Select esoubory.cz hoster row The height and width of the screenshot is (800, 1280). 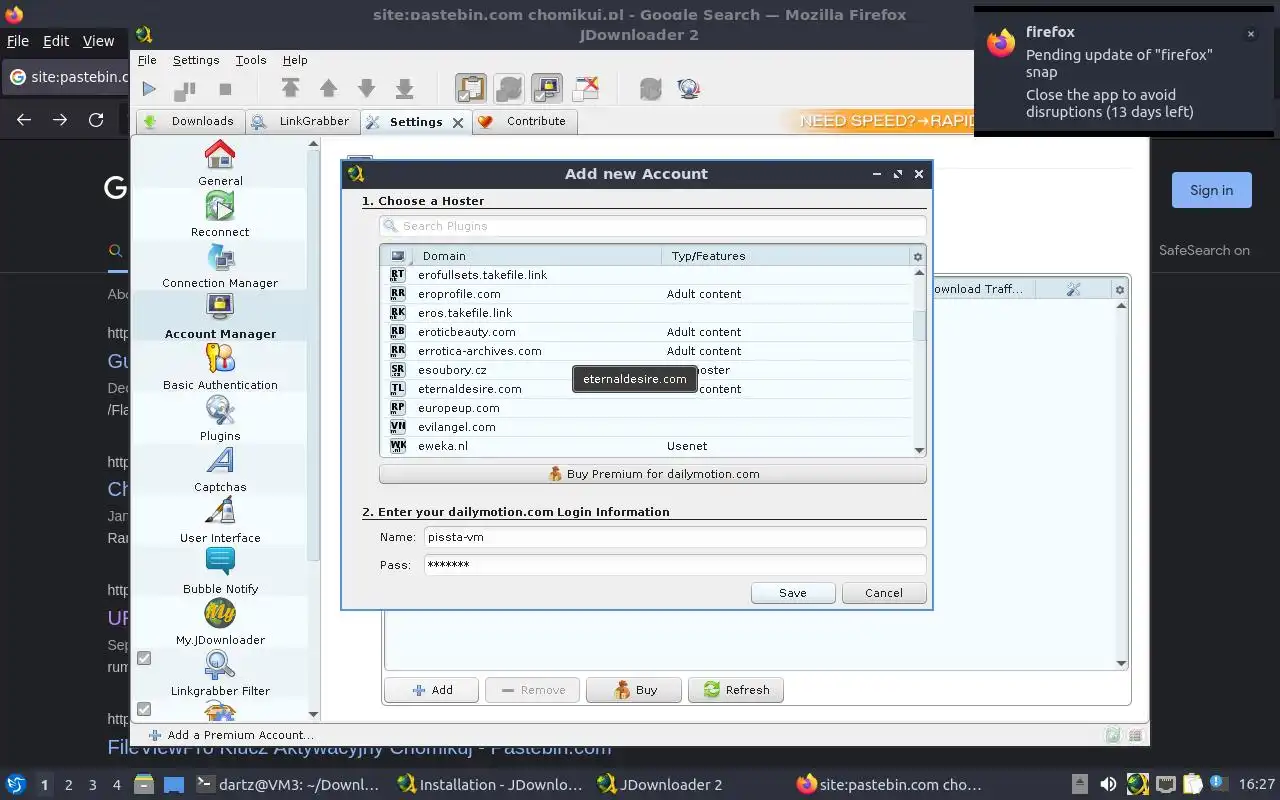[647, 370]
